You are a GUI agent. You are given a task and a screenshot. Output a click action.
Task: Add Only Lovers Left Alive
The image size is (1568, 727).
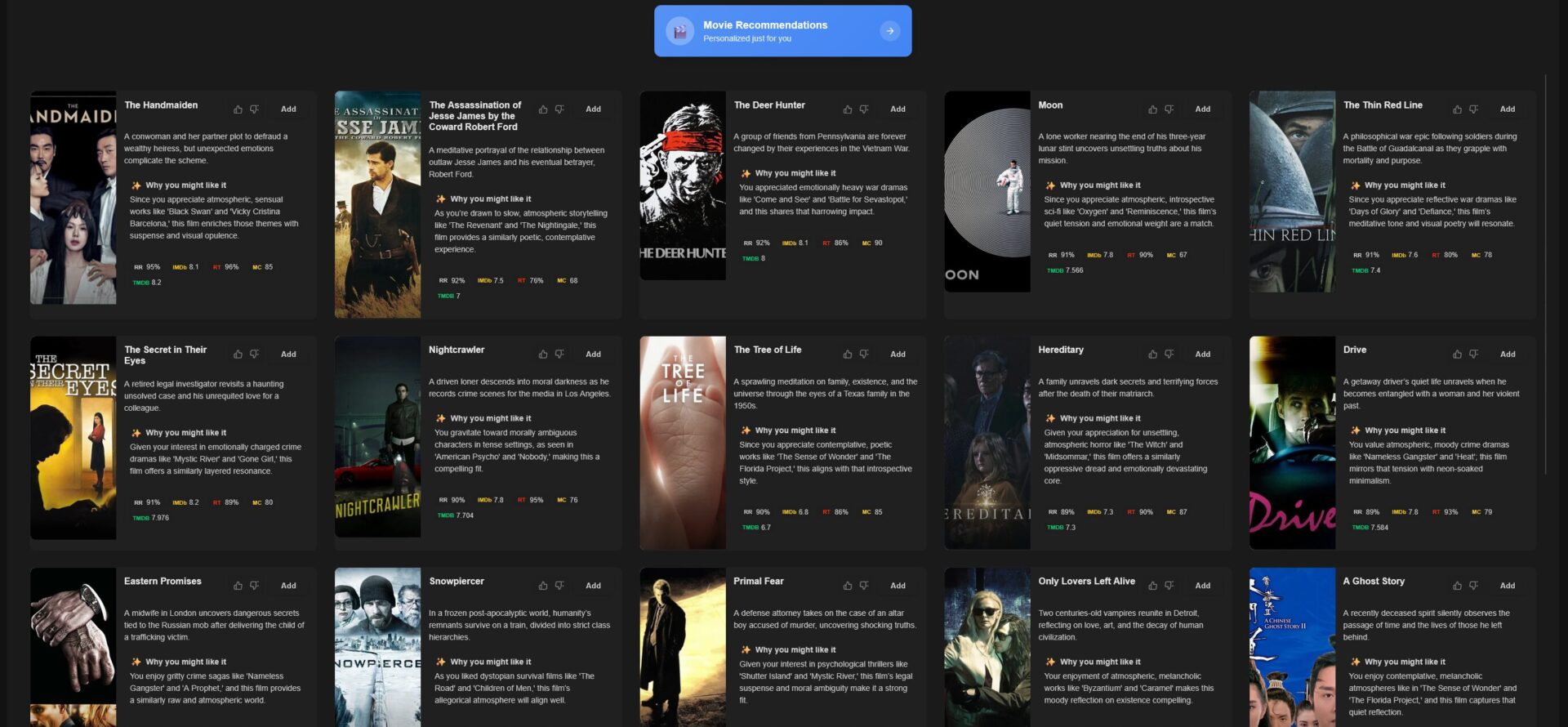(1202, 586)
